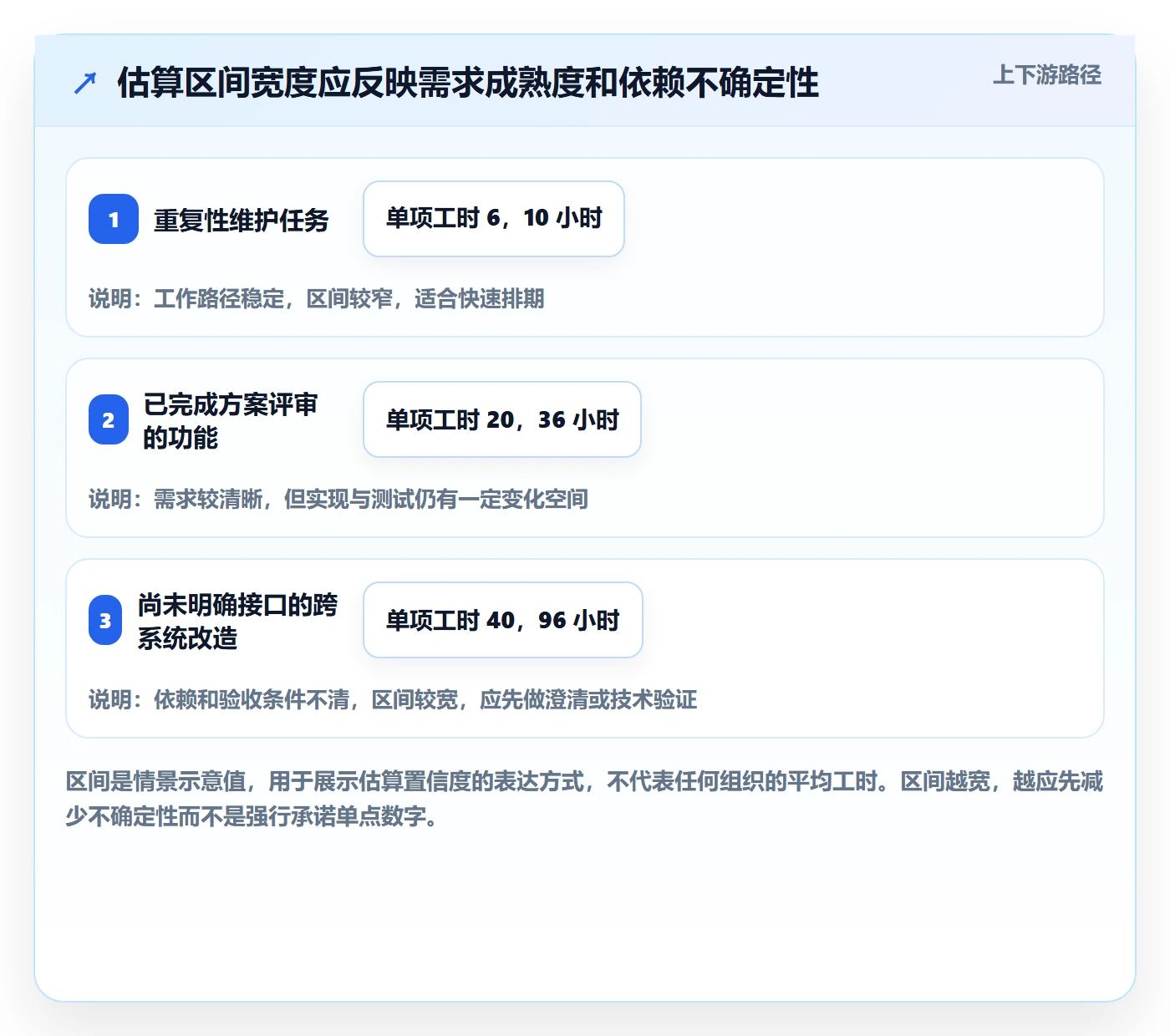Click the note 依赖和验收条件不清
1170x1036 pixels.
252,699
